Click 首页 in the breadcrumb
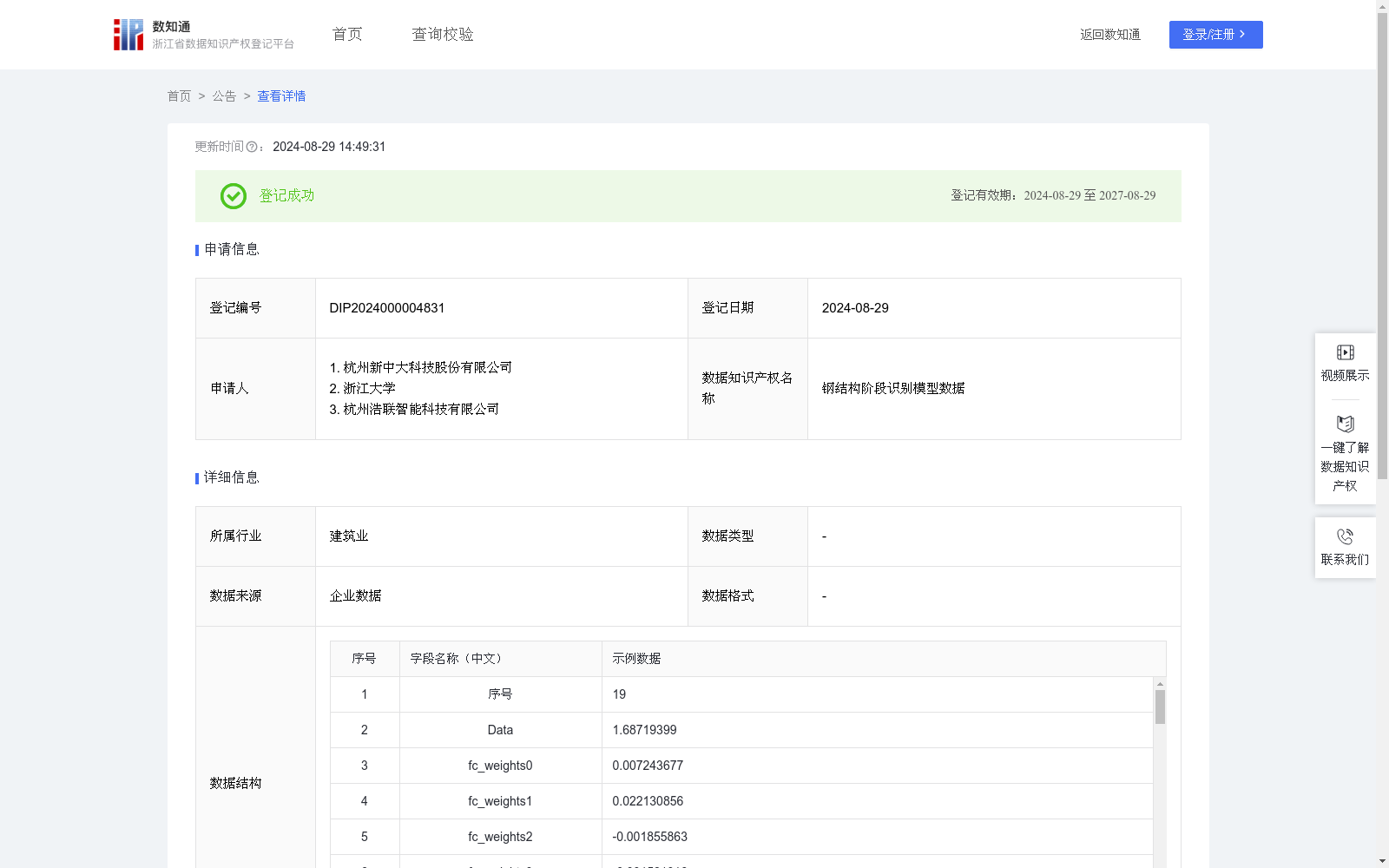This screenshot has width=1389, height=868. [x=179, y=96]
